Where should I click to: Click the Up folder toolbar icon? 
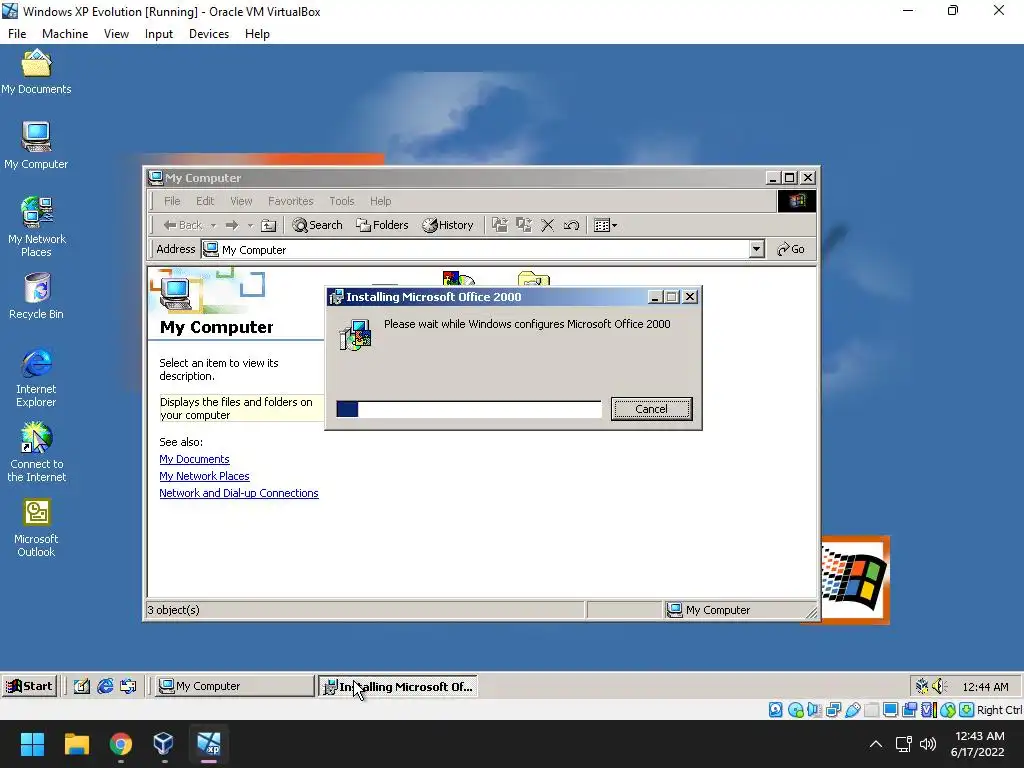coord(268,225)
